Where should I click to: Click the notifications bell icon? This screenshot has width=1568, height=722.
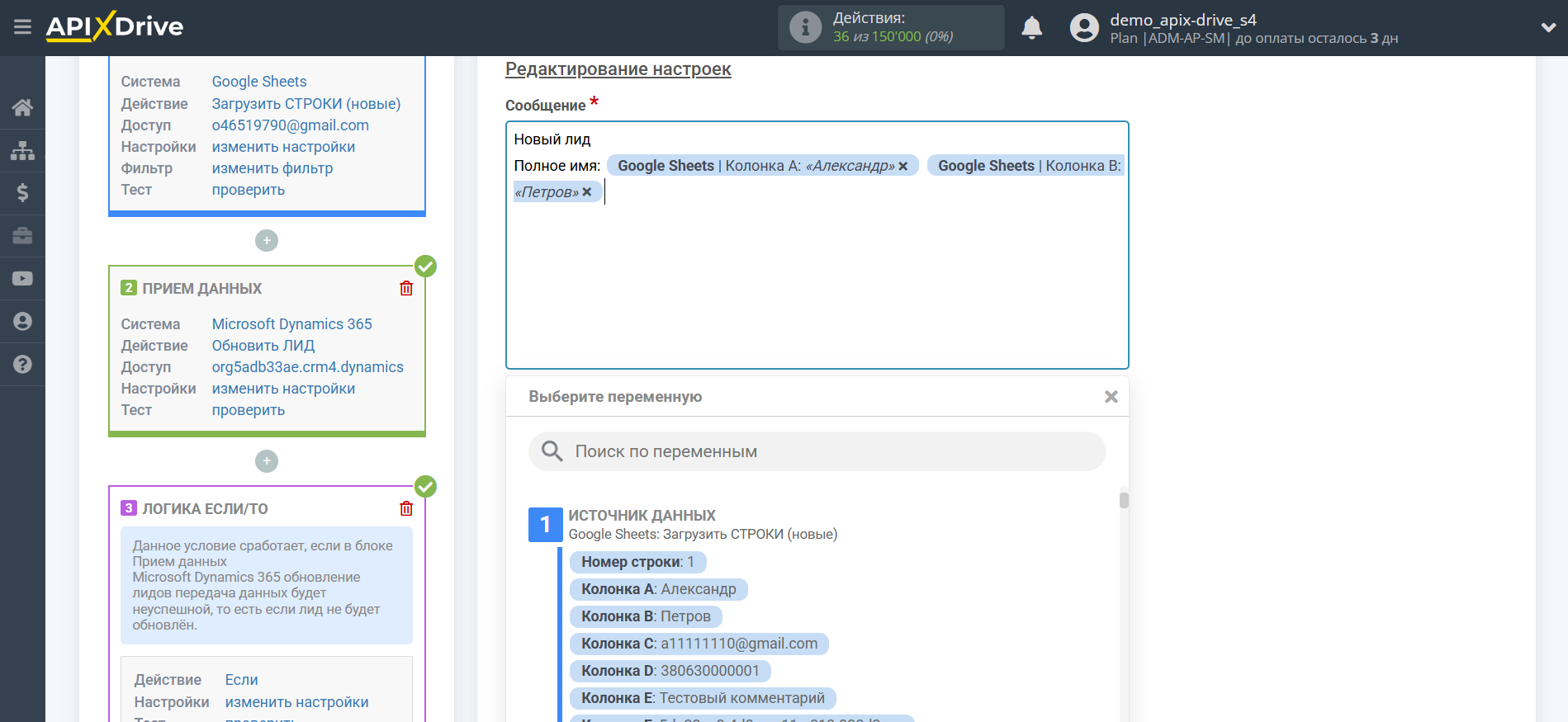(1031, 28)
